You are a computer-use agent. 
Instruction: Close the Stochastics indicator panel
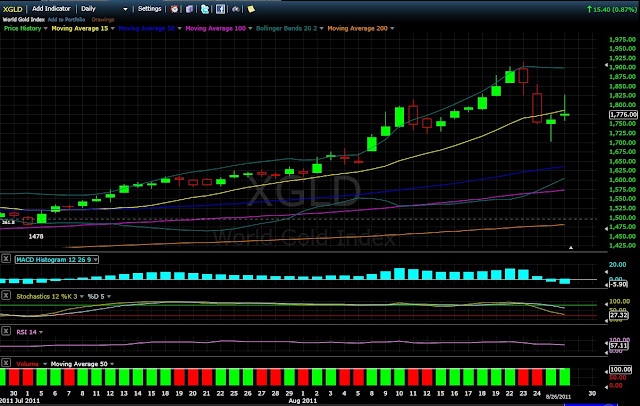(6, 295)
